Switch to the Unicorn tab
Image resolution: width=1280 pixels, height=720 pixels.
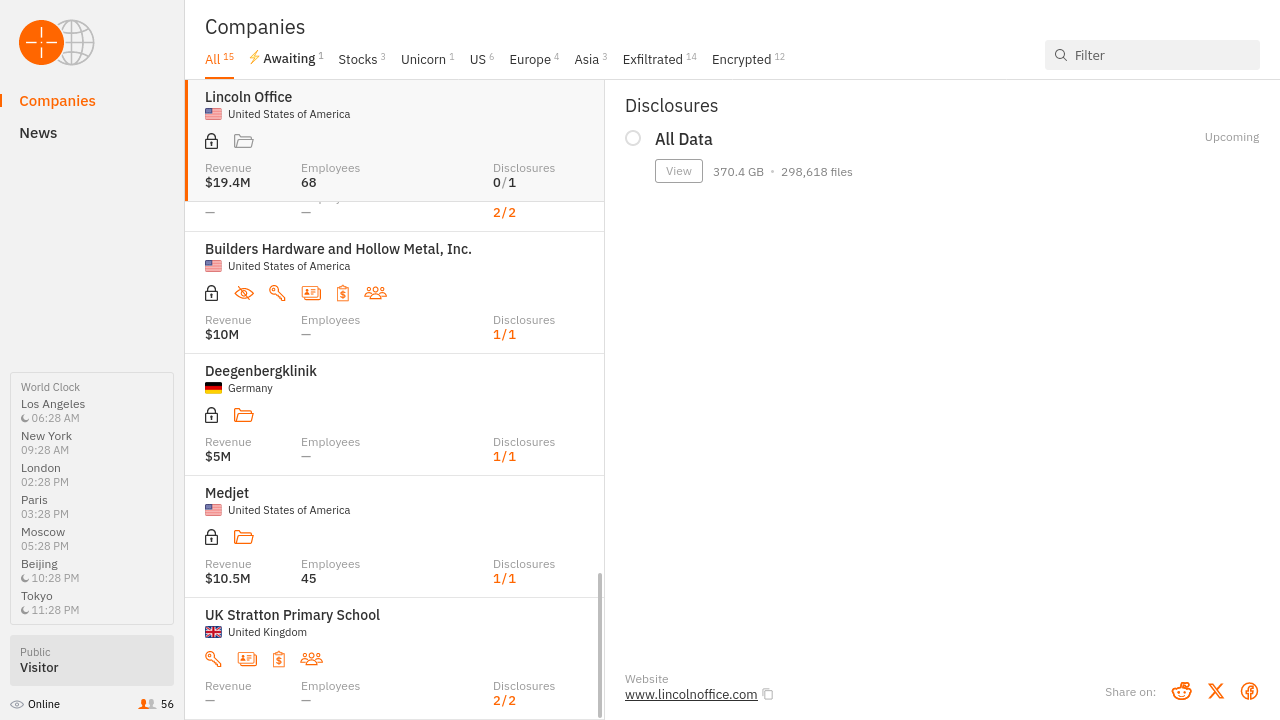tap(428, 59)
